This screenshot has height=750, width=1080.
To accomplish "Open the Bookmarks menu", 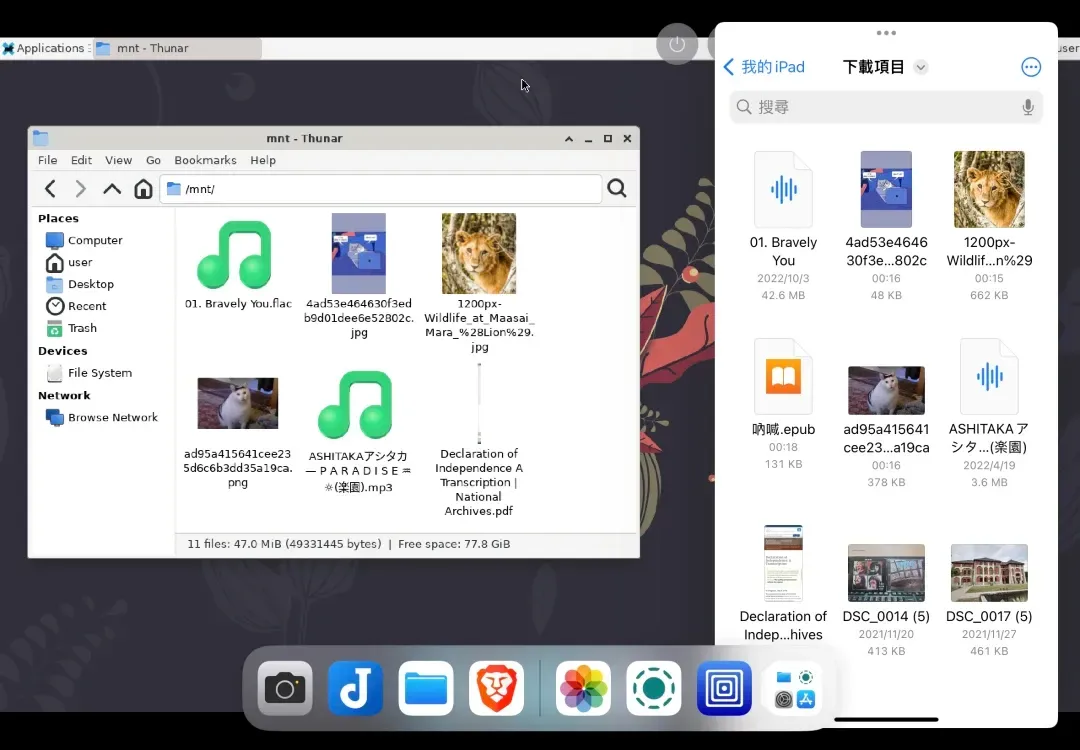I will tap(205, 160).
